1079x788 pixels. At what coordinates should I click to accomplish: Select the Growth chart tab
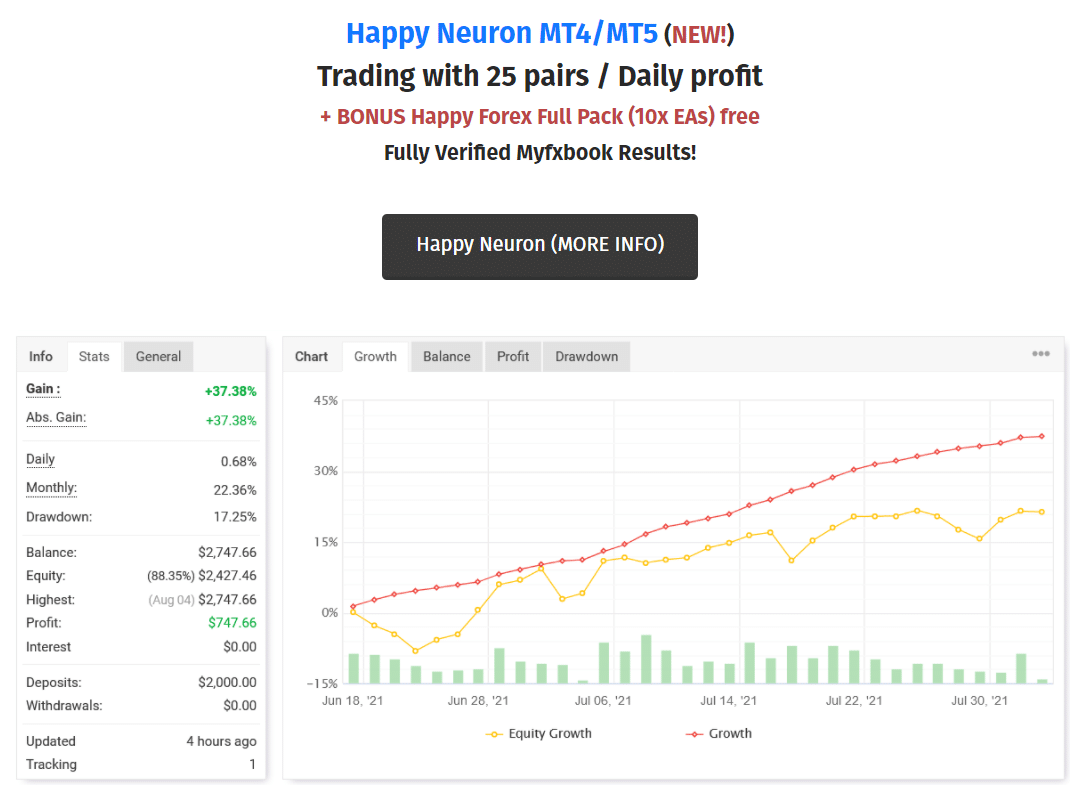(375, 356)
